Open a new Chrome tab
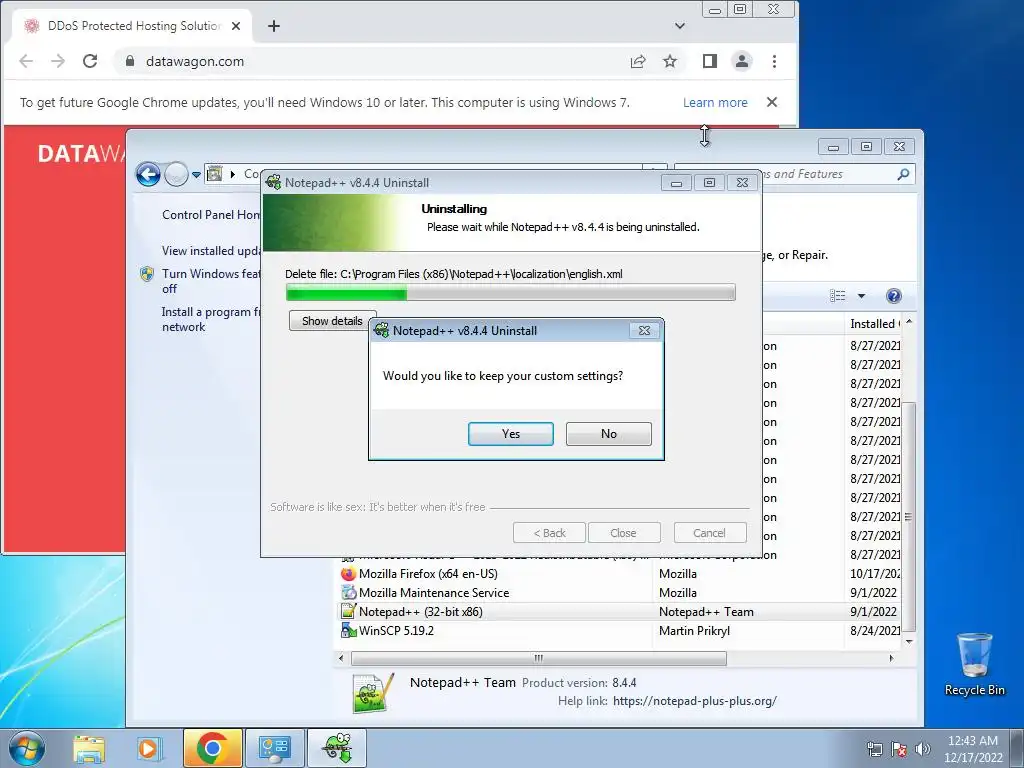The image size is (1024, 768). tap(274, 26)
